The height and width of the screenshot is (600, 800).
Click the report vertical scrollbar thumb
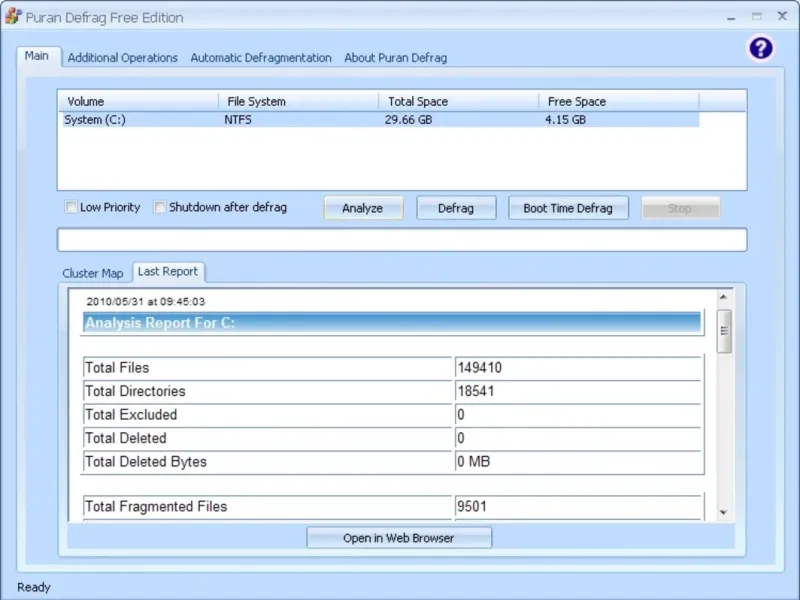(x=723, y=331)
